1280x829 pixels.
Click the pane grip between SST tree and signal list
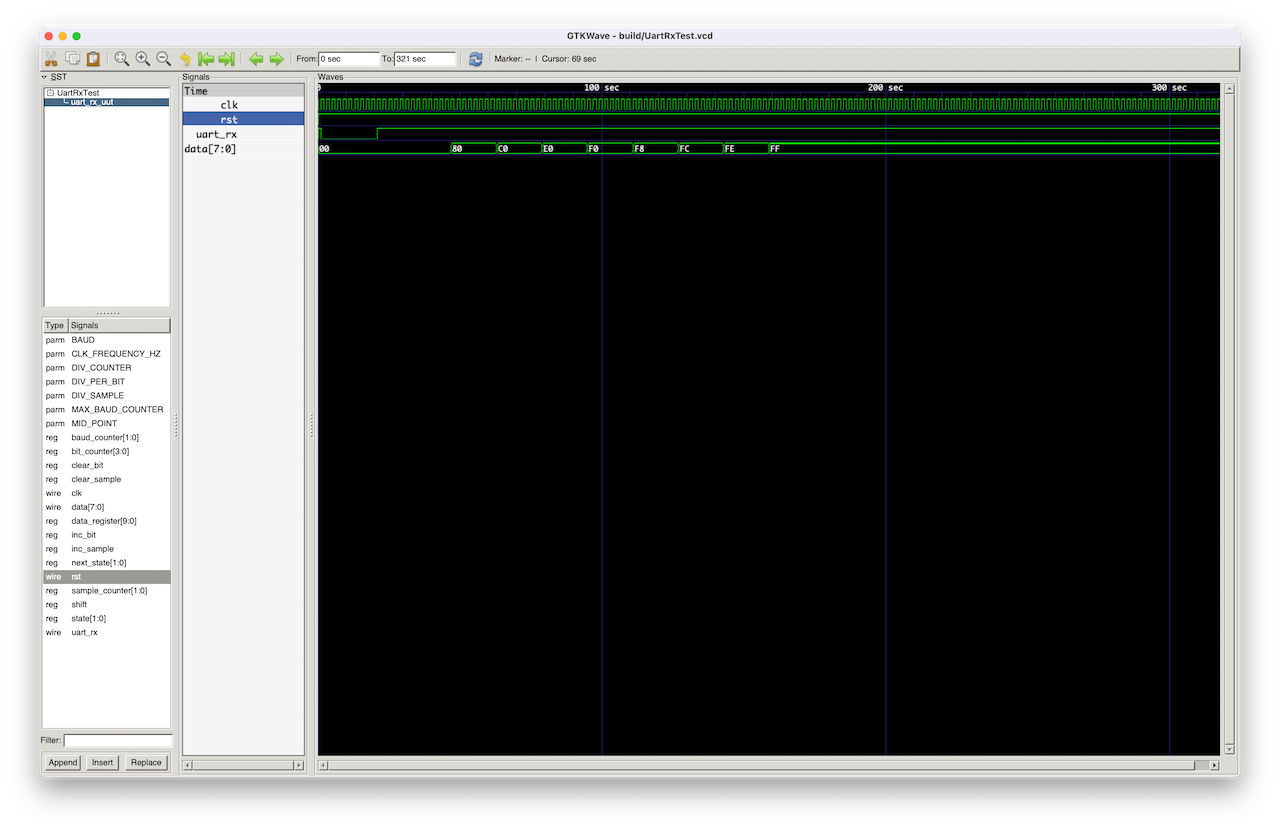click(x=107, y=313)
